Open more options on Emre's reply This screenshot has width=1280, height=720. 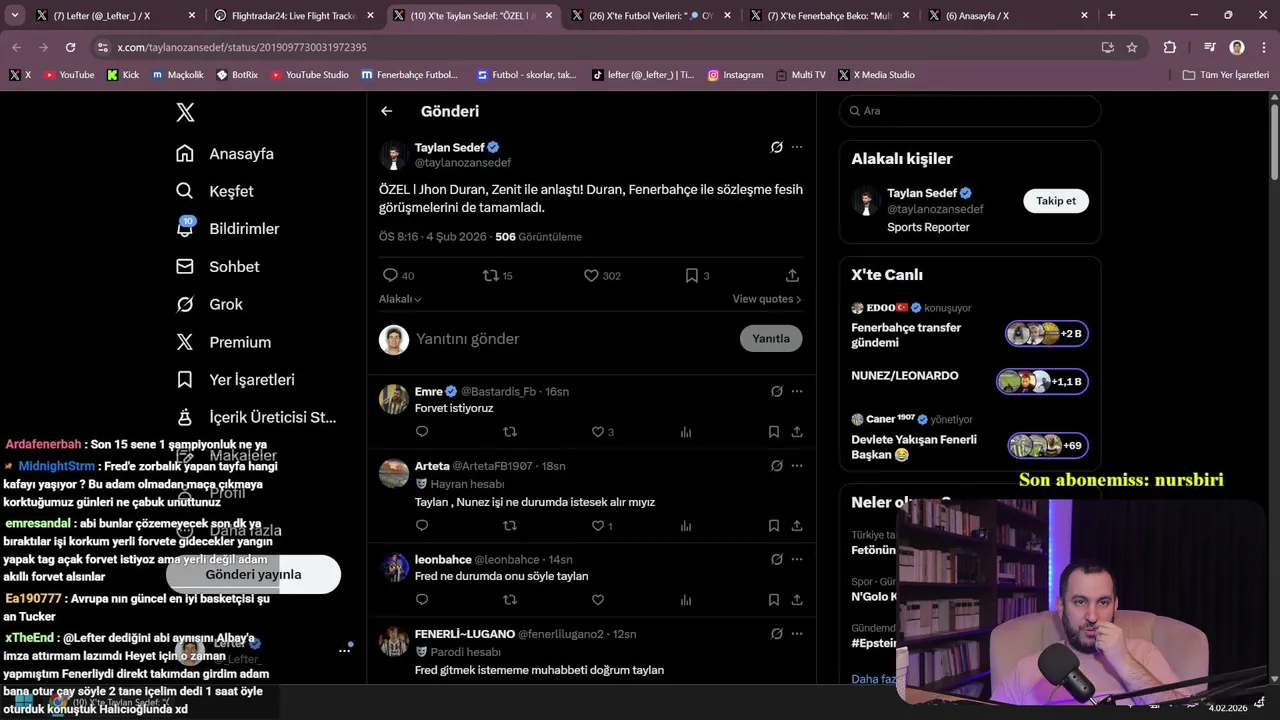coord(797,391)
